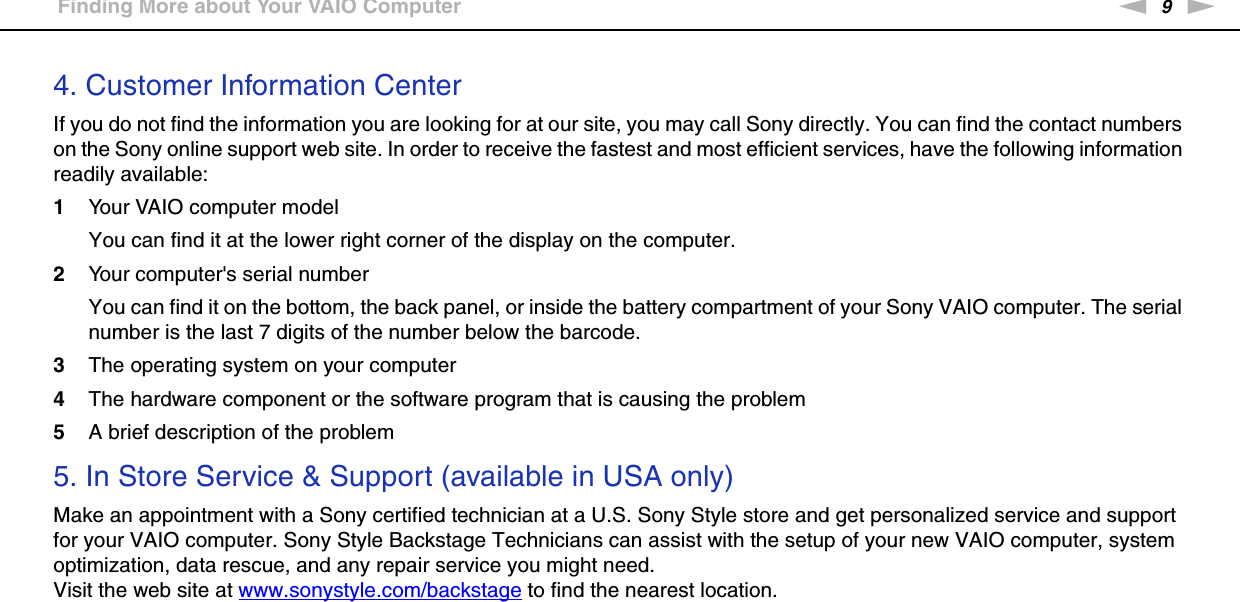Click the bold list number 3

click(x=59, y=366)
